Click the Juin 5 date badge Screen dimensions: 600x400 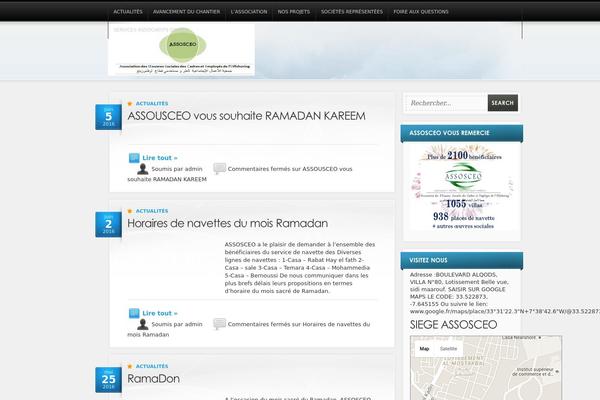(108, 117)
